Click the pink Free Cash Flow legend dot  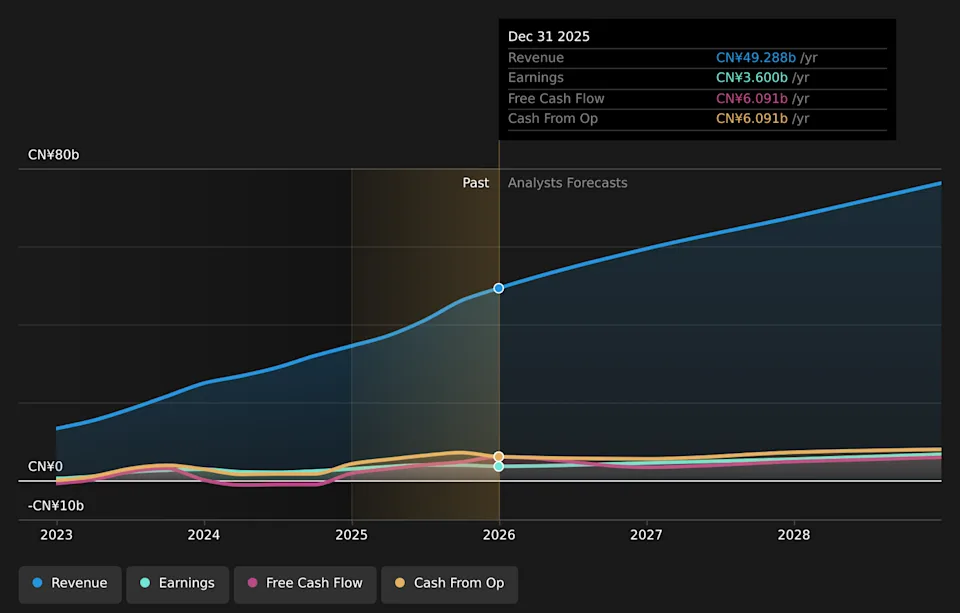(253, 583)
